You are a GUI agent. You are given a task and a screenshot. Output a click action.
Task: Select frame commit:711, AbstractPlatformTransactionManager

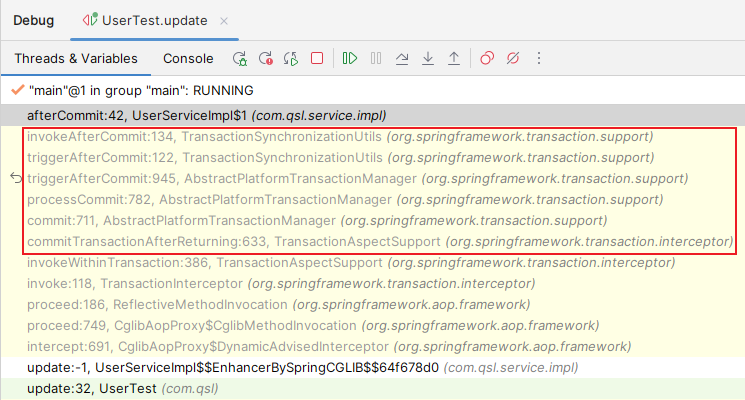point(373,220)
